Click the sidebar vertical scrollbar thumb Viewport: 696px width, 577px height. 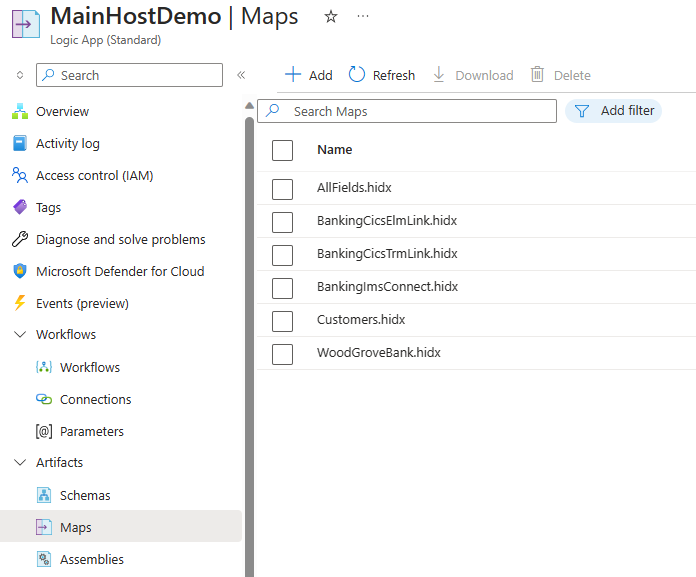tap(249, 346)
